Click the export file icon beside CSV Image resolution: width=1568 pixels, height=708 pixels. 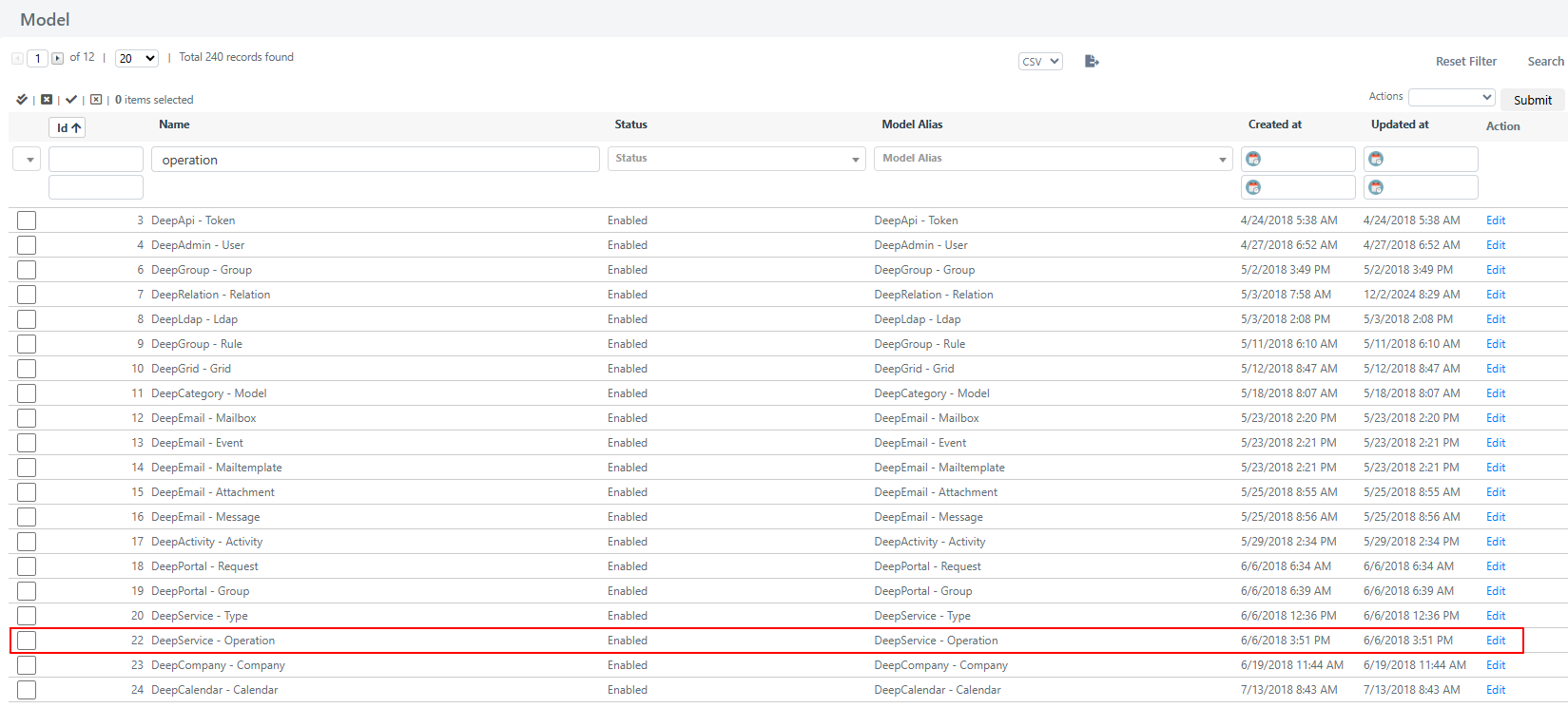point(1092,61)
